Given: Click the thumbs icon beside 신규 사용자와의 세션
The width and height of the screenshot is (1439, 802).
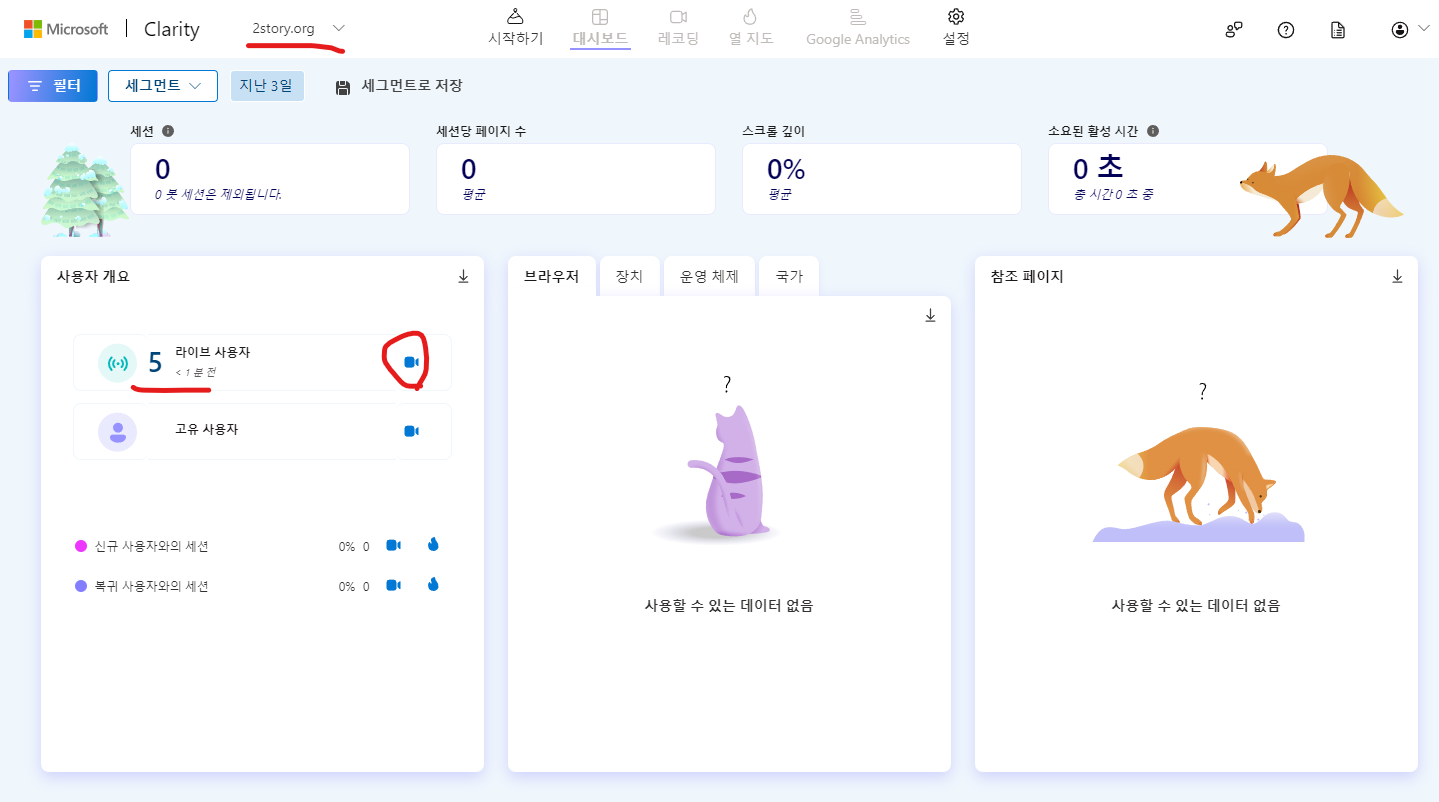Looking at the screenshot, I should pyautogui.click(x=432, y=544).
